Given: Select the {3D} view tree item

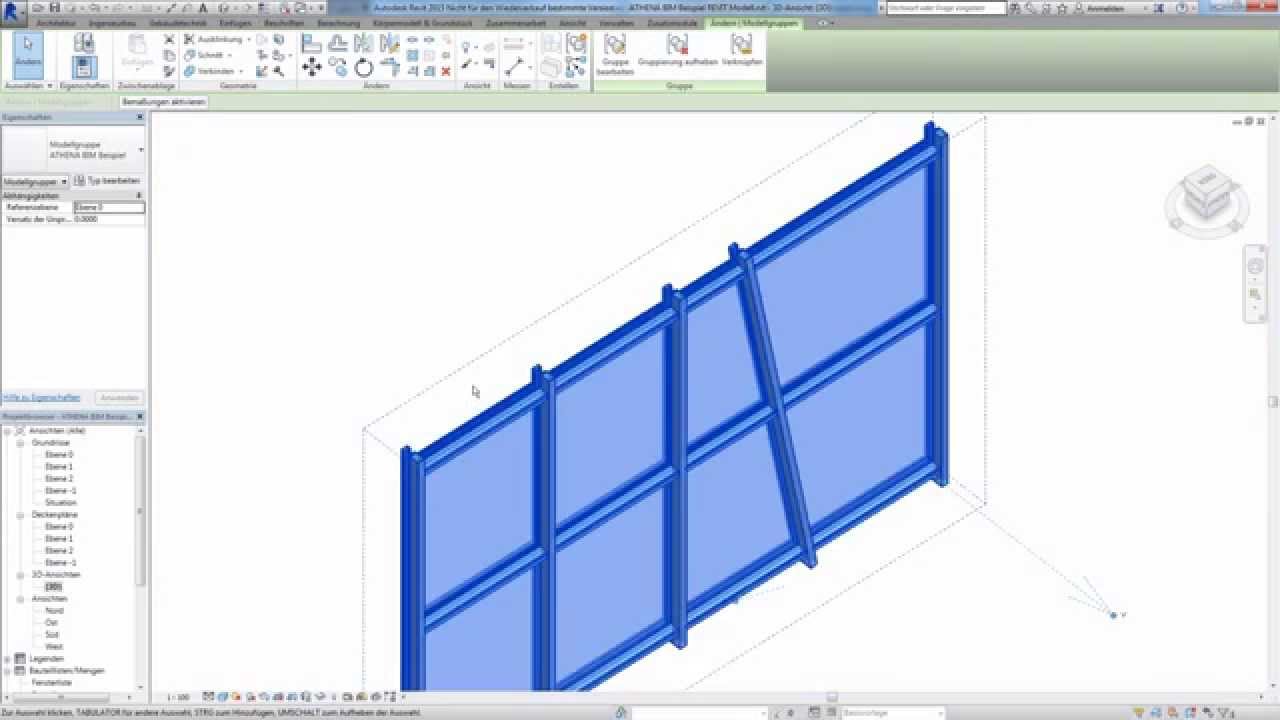Looking at the screenshot, I should click(53, 586).
